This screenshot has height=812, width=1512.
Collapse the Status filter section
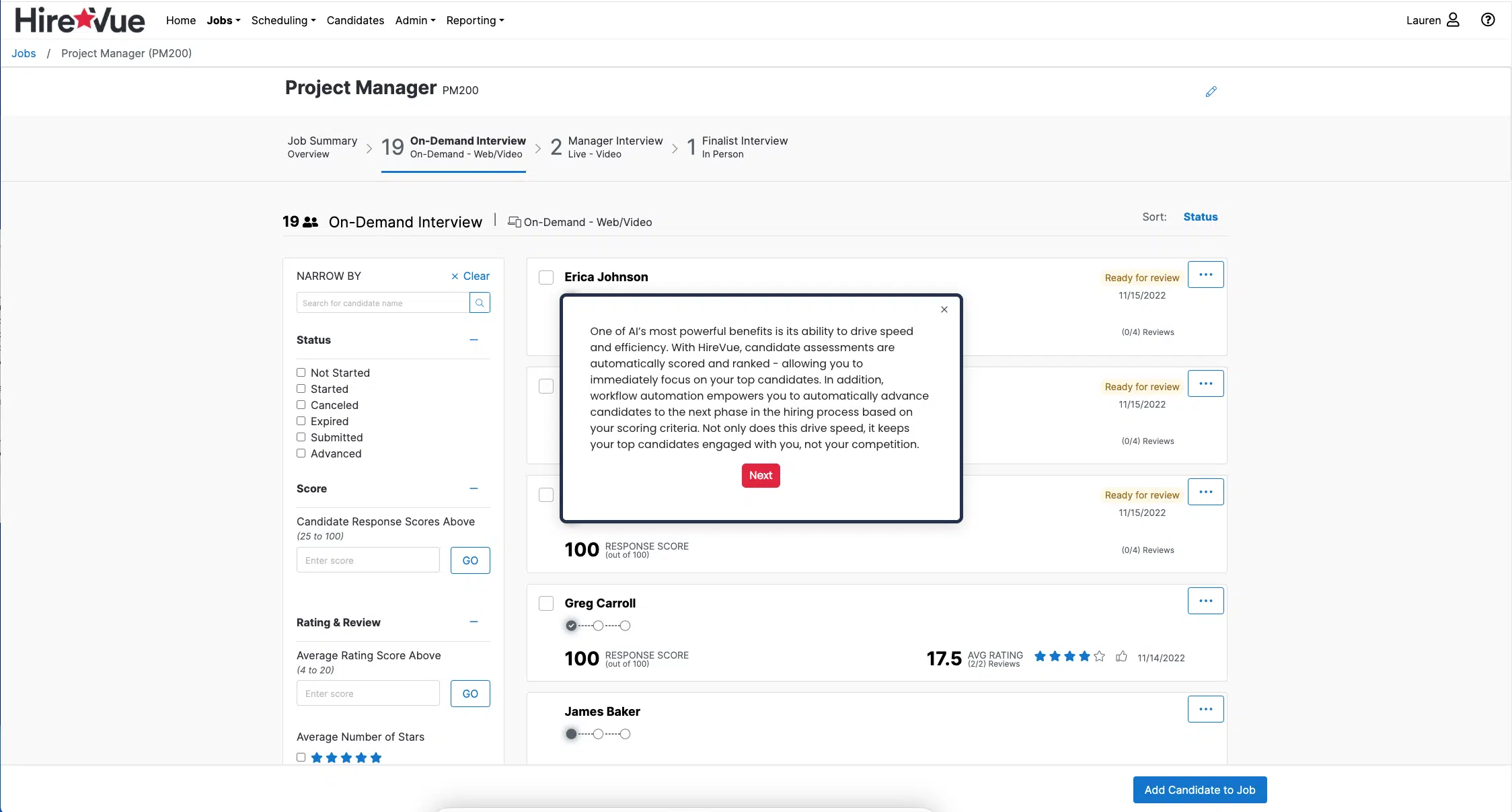pos(474,340)
